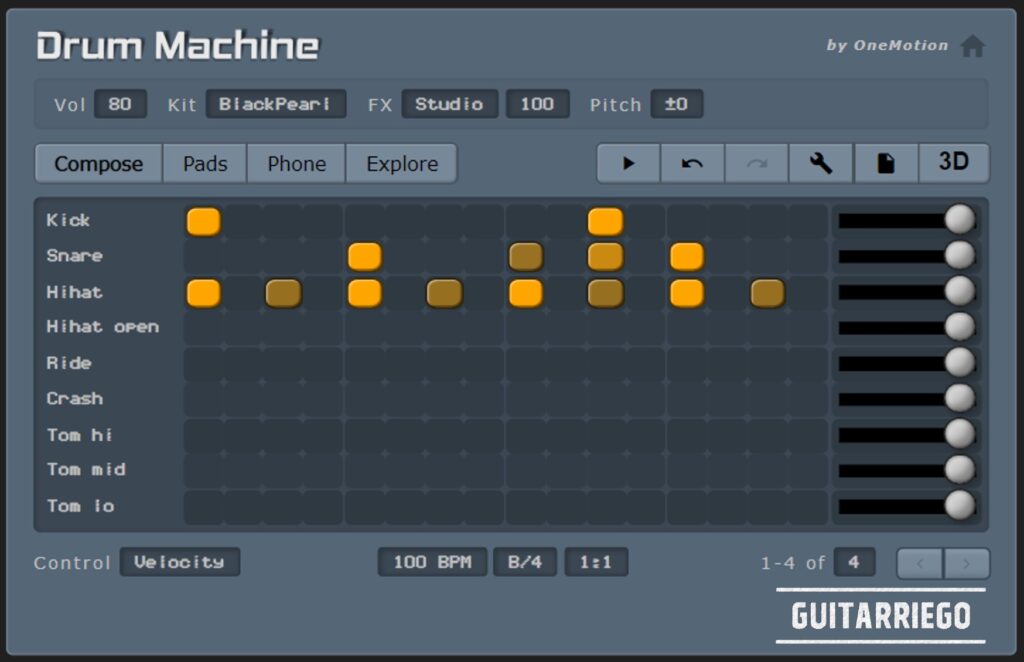Image resolution: width=1024 pixels, height=662 pixels.
Task: Click the Hihat open track label
Action: tap(103, 326)
